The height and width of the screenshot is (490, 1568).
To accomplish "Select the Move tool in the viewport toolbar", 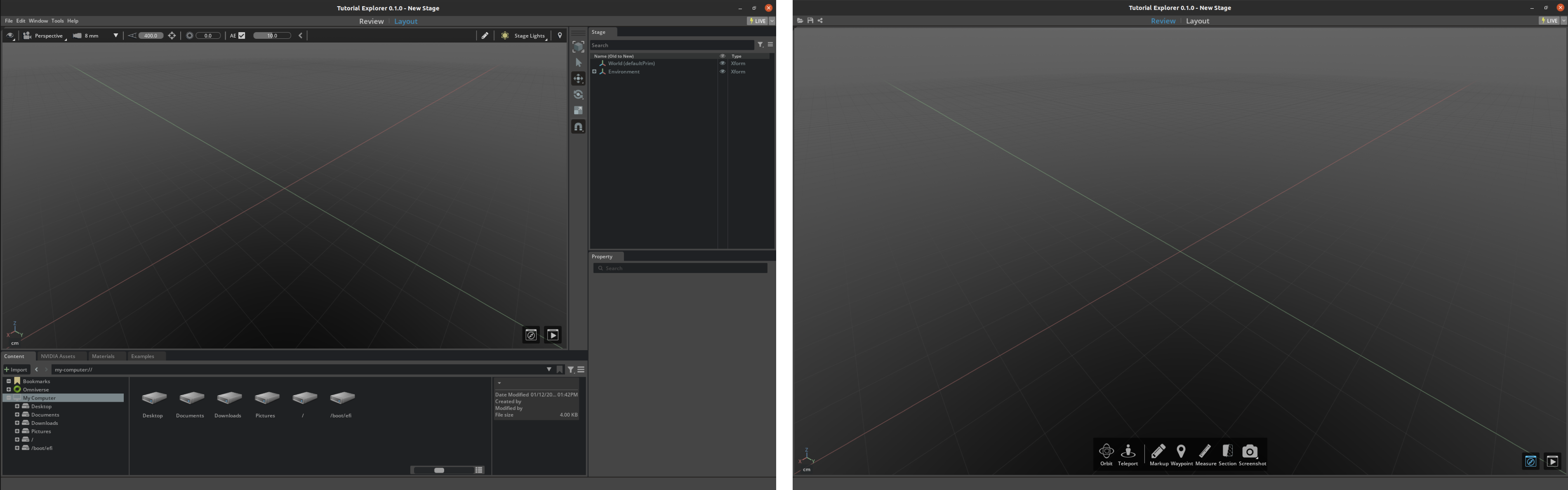I will coord(578,78).
